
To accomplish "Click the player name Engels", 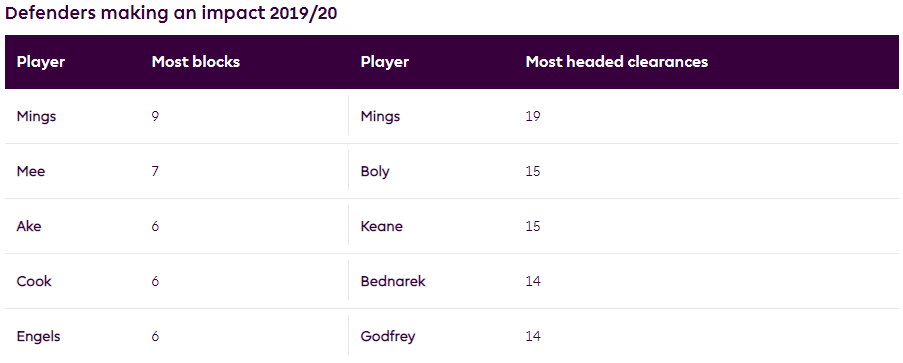I will click(x=38, y=337).
